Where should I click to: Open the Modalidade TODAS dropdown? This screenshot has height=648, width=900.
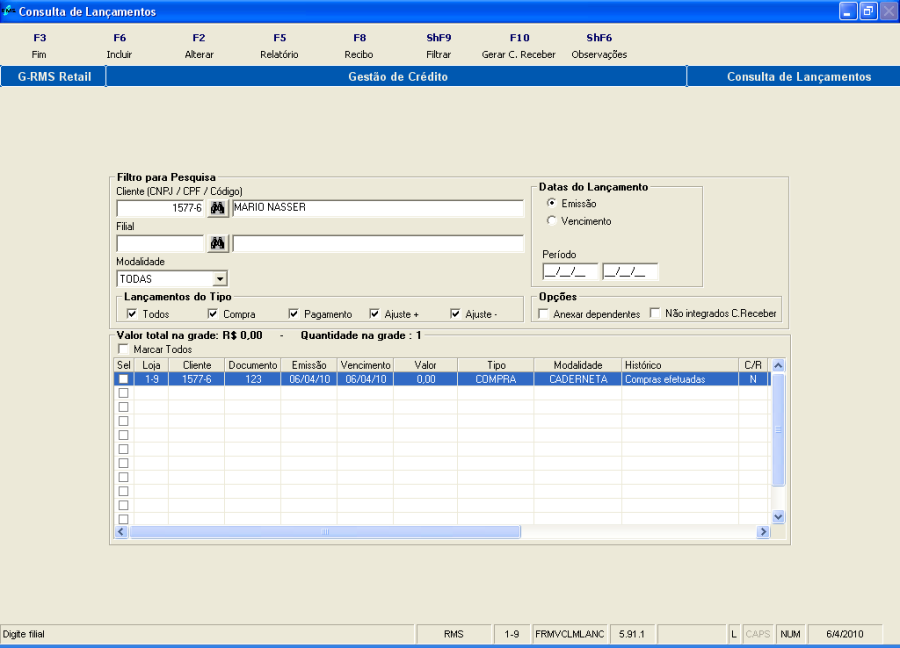220,279
